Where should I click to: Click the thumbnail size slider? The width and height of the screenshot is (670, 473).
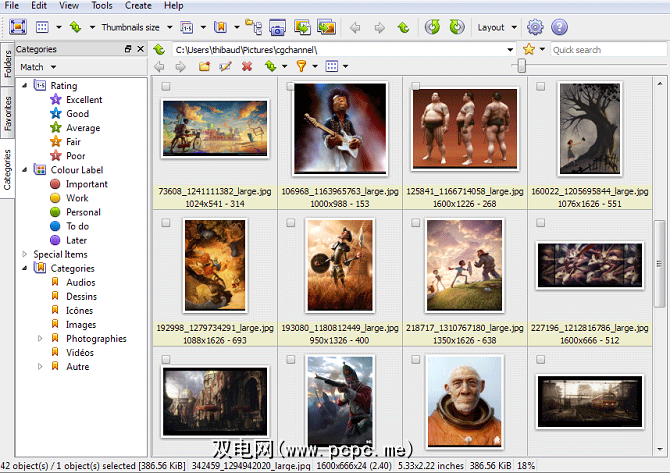[x=521, y=66]
